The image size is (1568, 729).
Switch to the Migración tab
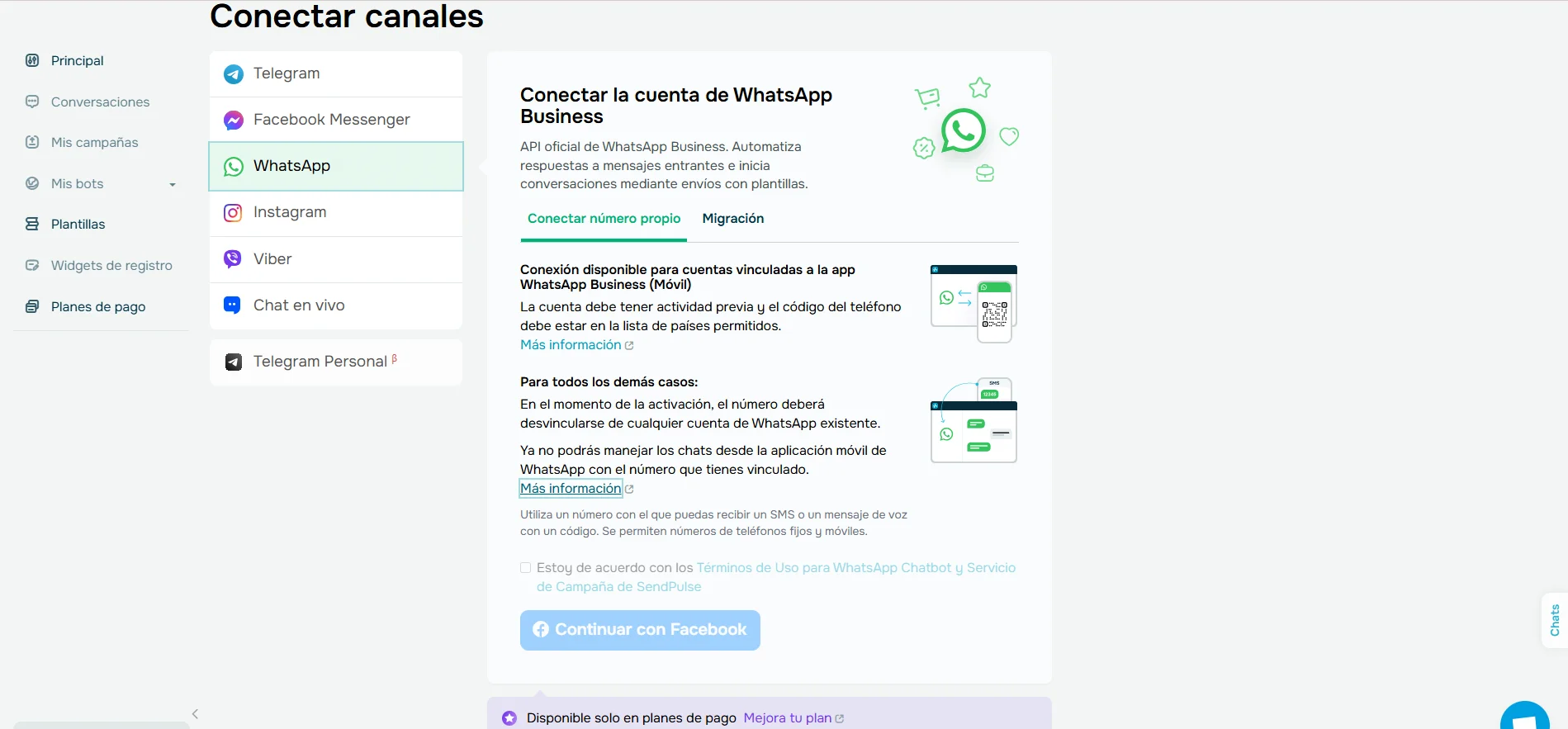pos(733,219)
